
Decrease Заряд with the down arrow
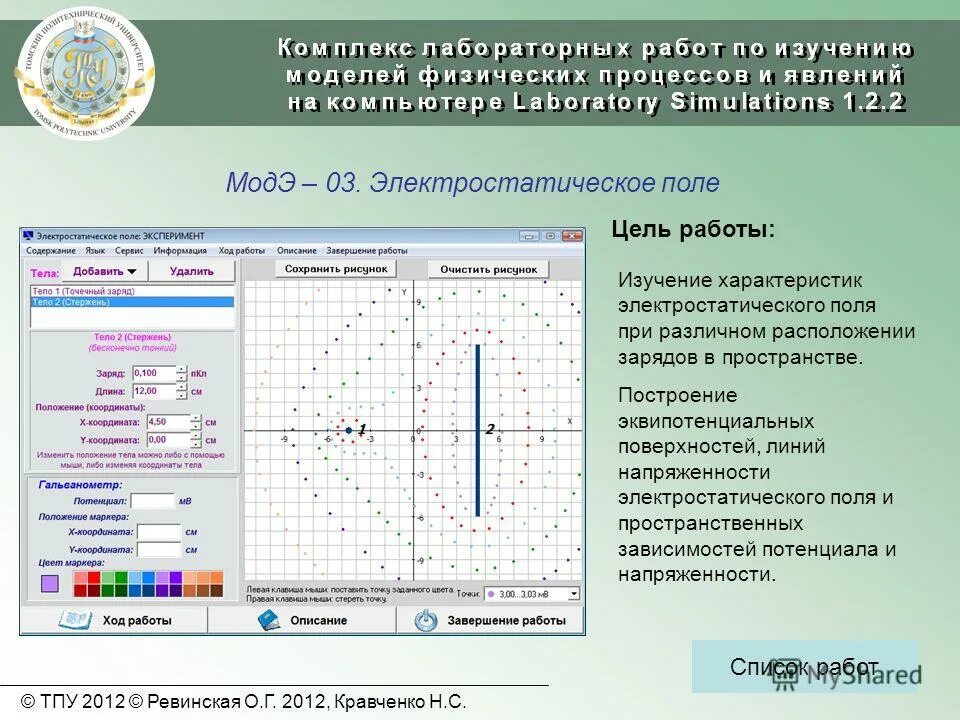181,377
